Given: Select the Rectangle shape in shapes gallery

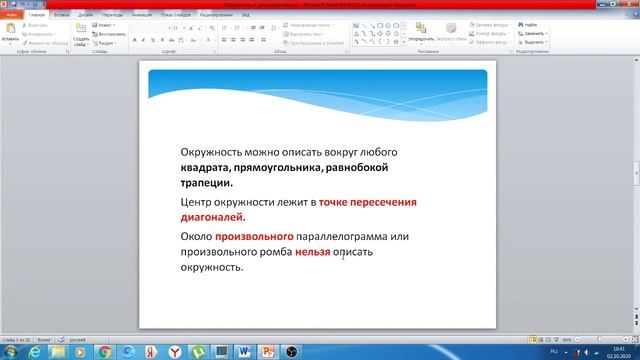Looking at the screenshot, I should 380,26.
